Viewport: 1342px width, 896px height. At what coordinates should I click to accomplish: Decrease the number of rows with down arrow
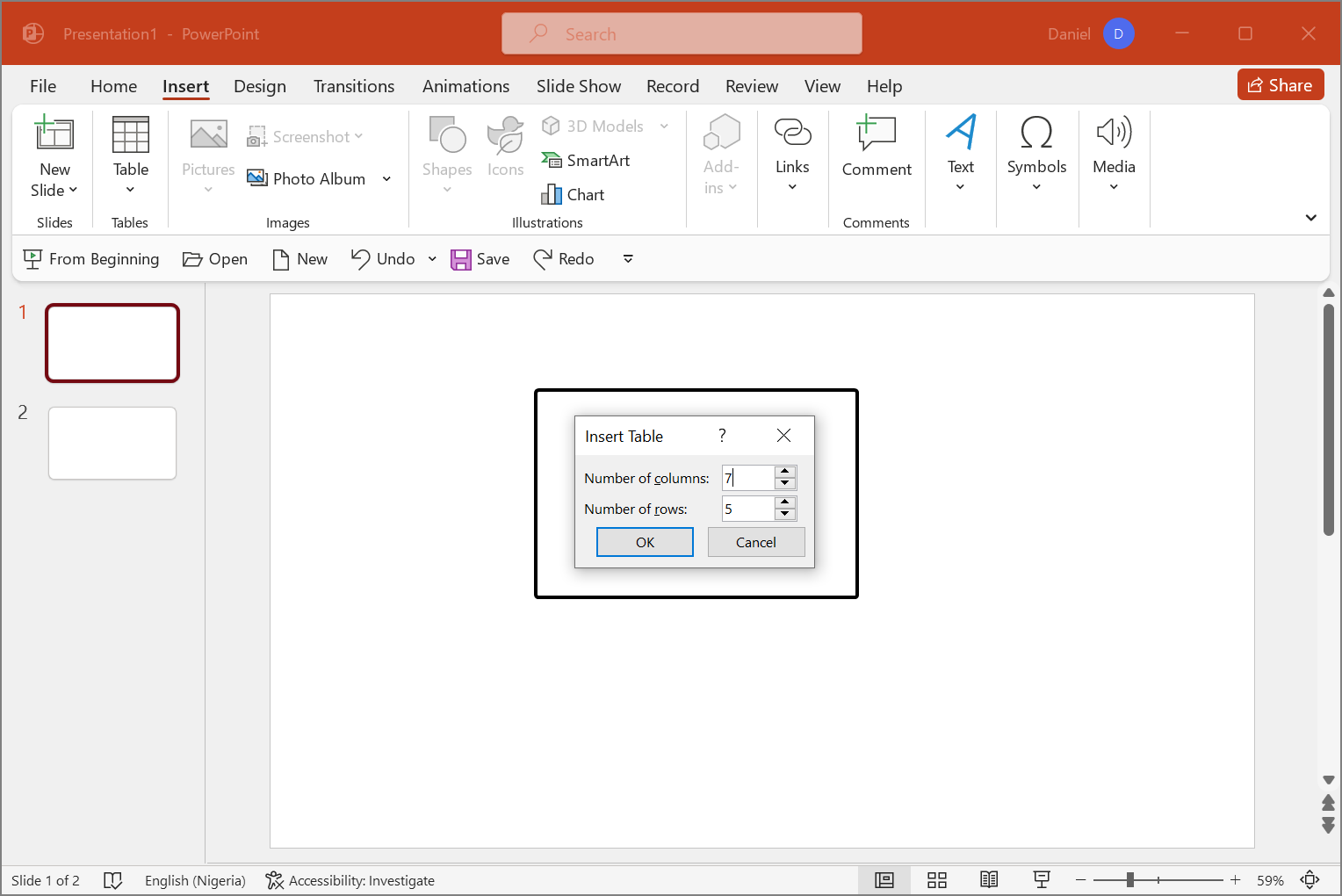pyautogui.click(x=785, y=514)
